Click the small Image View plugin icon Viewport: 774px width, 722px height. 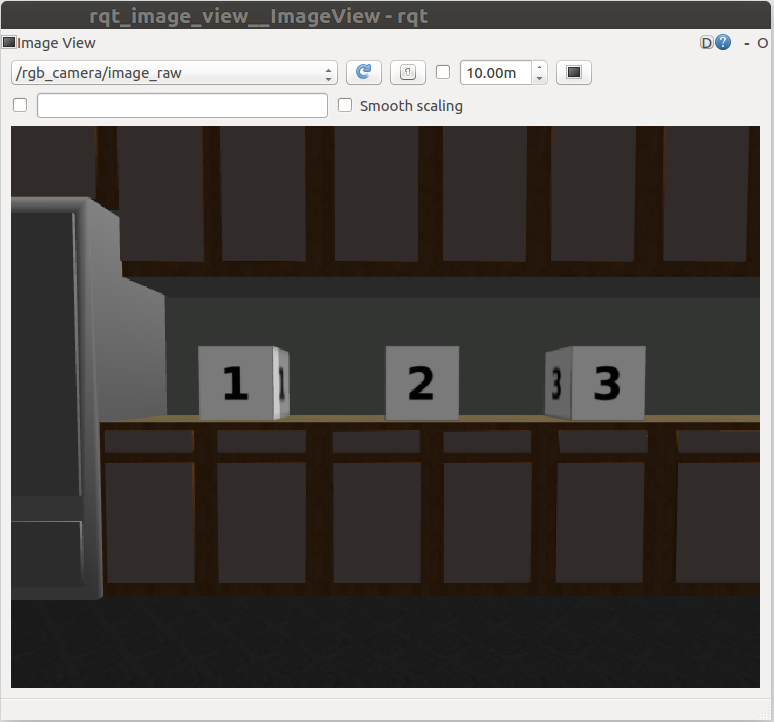[9, 43]
